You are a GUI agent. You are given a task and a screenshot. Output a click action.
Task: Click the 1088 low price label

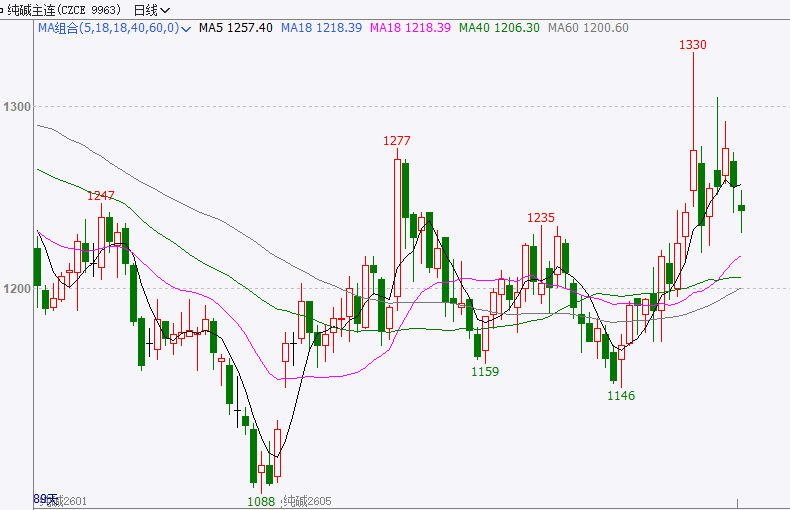(261, 501)
